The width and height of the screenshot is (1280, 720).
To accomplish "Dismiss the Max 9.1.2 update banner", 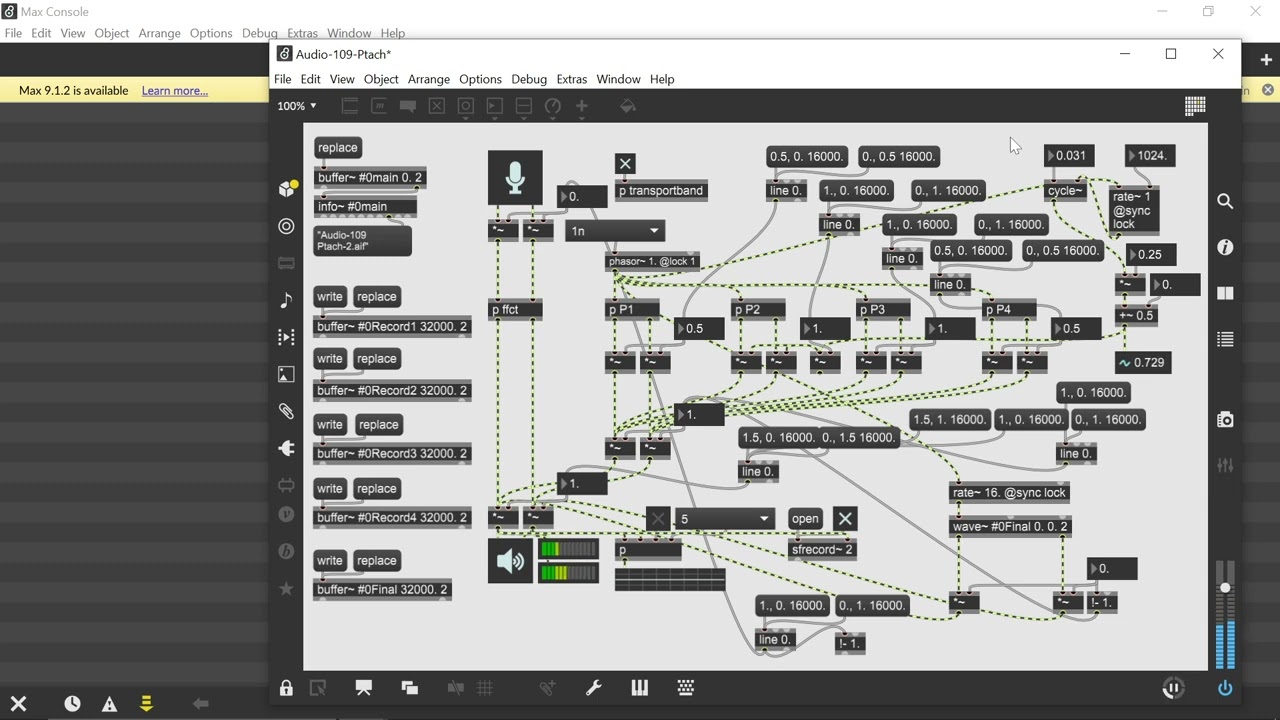I will [1268, 90].
